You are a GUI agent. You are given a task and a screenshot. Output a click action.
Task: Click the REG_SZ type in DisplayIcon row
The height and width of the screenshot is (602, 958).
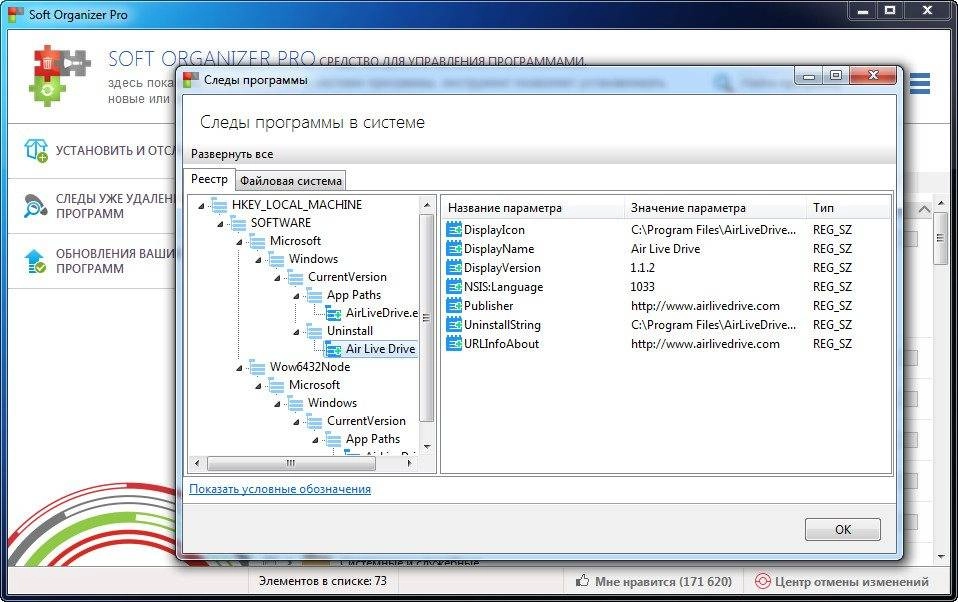pos(832,230)
